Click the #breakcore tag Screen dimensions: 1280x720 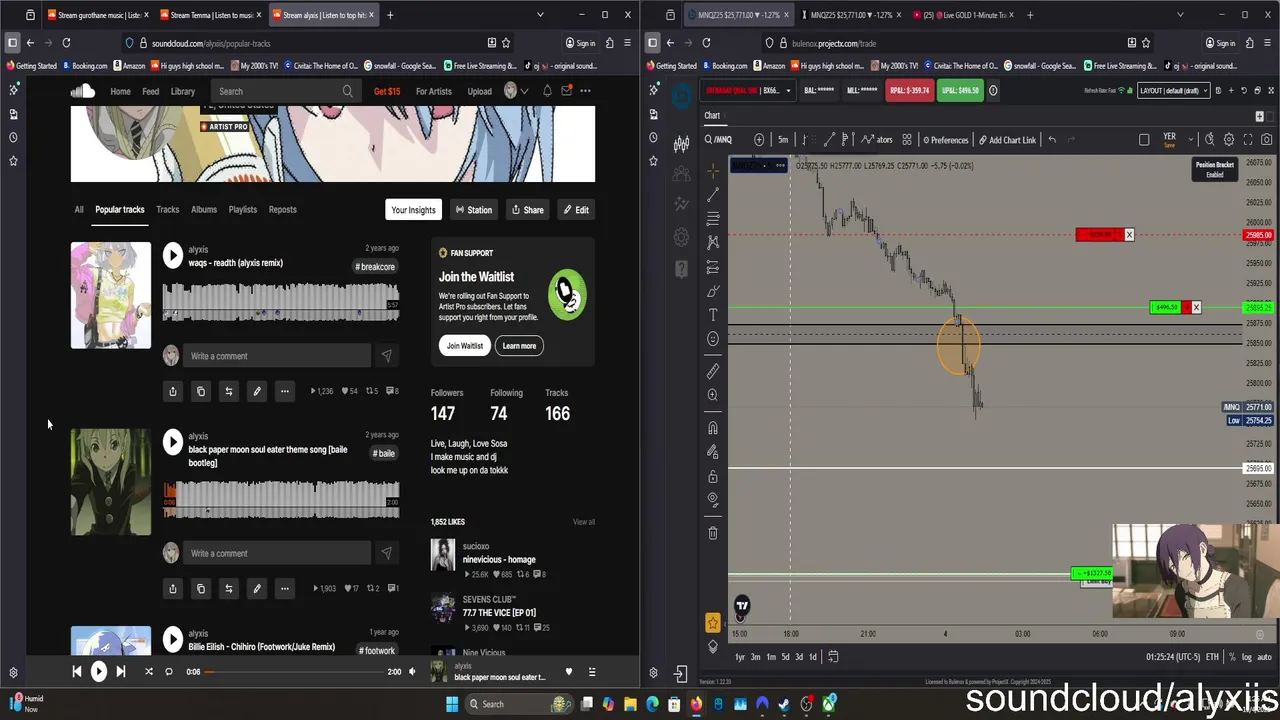coord(376,267)
